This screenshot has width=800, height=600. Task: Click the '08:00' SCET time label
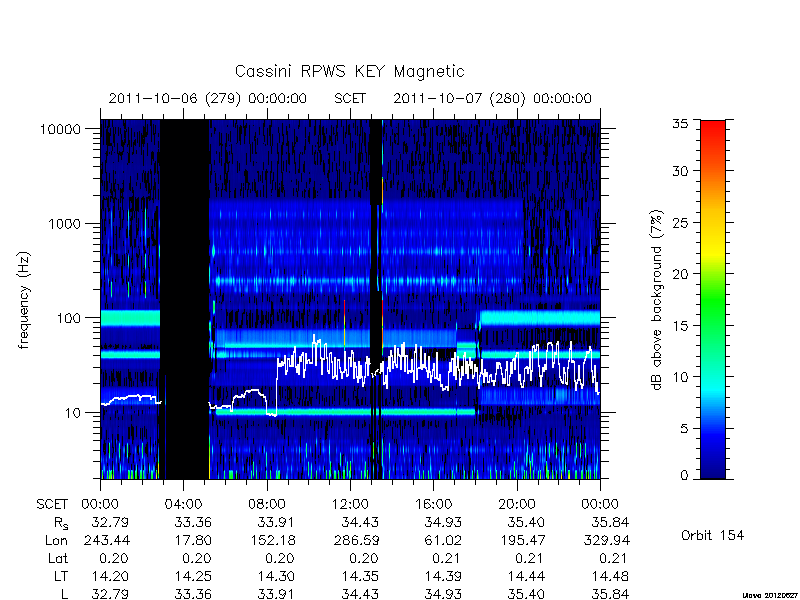(x=267, y=505)
